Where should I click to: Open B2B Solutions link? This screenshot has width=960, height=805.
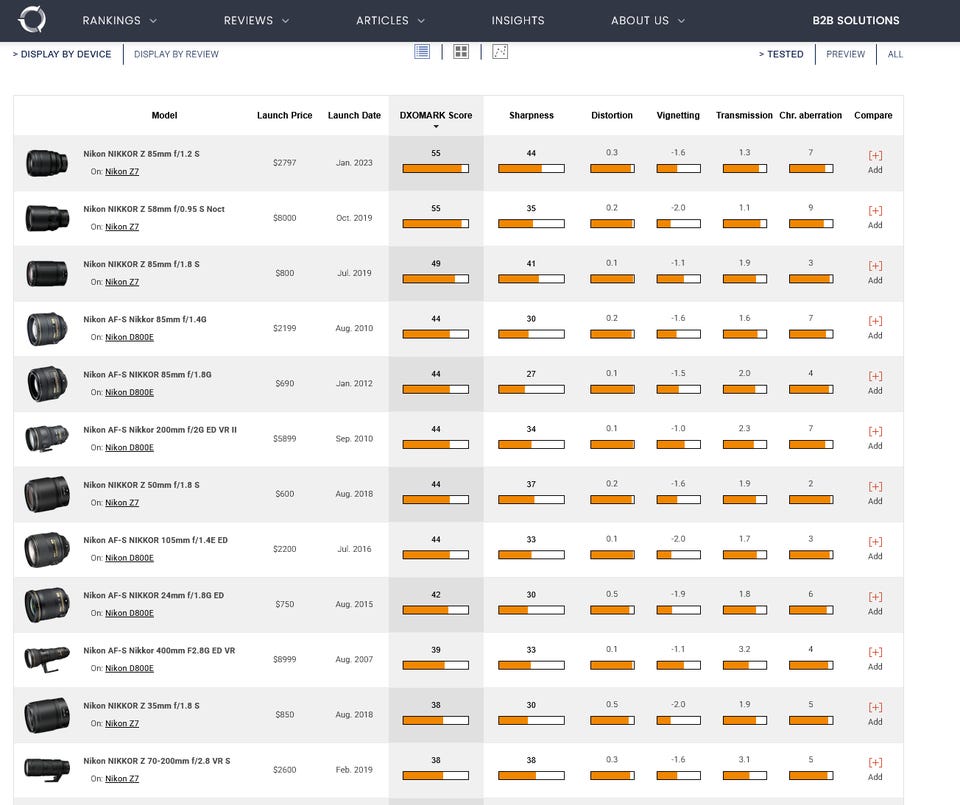pos(855,20)
